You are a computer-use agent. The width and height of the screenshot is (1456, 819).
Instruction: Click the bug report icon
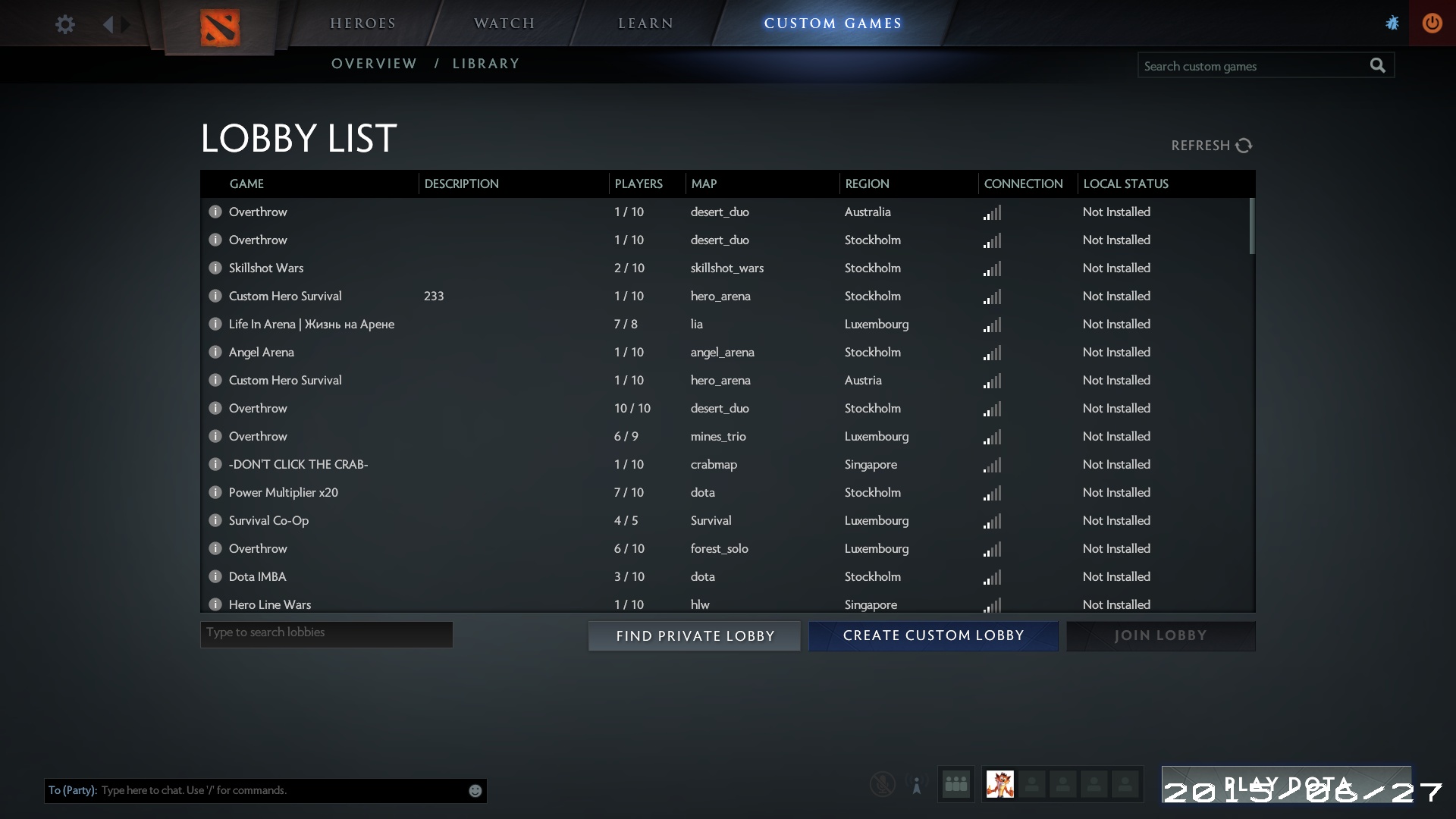pos(1392,23)
